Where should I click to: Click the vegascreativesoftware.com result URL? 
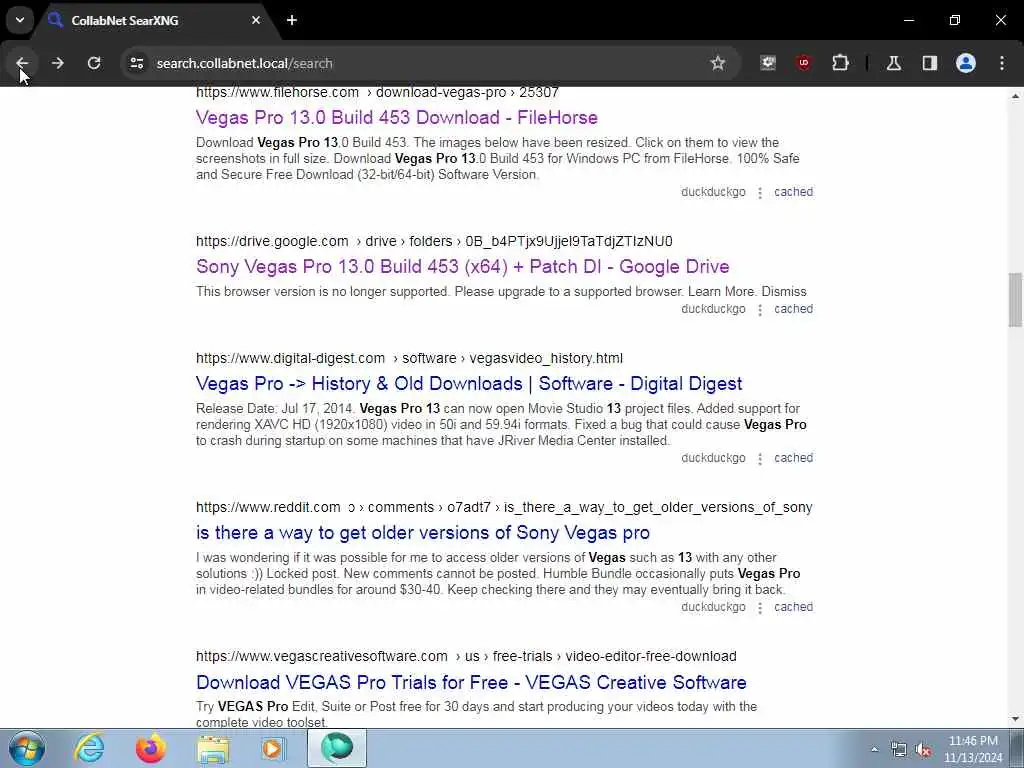[x=466, y=656]
